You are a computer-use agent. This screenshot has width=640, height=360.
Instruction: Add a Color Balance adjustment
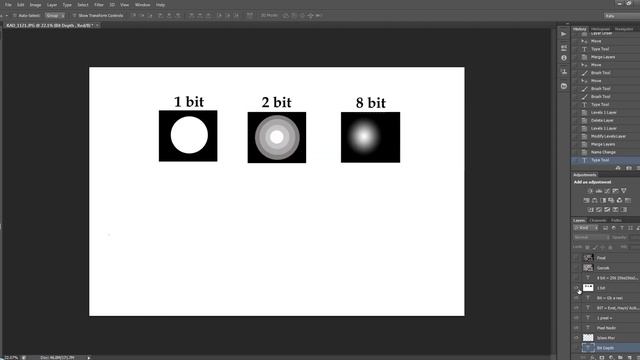pyautogui.click(x=595, y=200)
